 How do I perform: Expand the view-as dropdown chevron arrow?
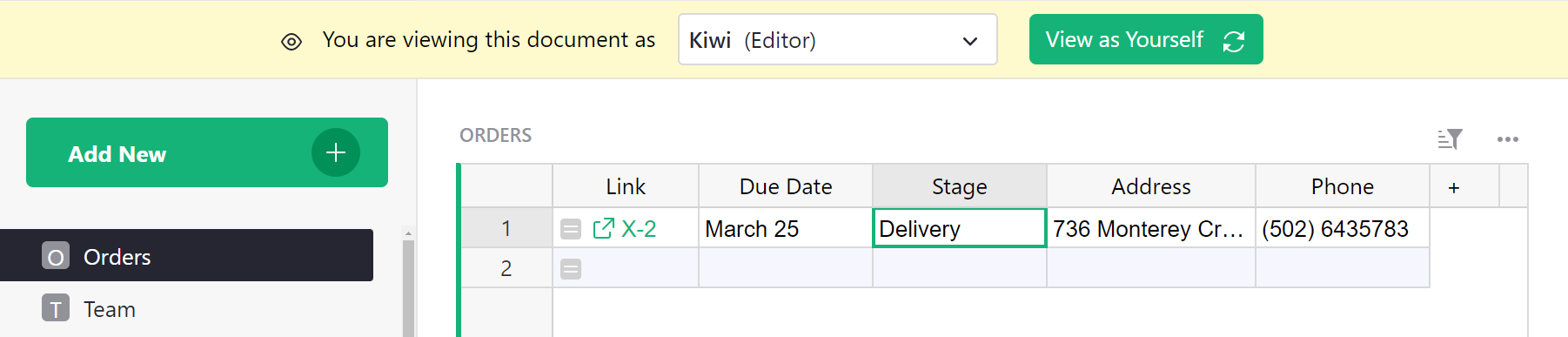[970, 41]
